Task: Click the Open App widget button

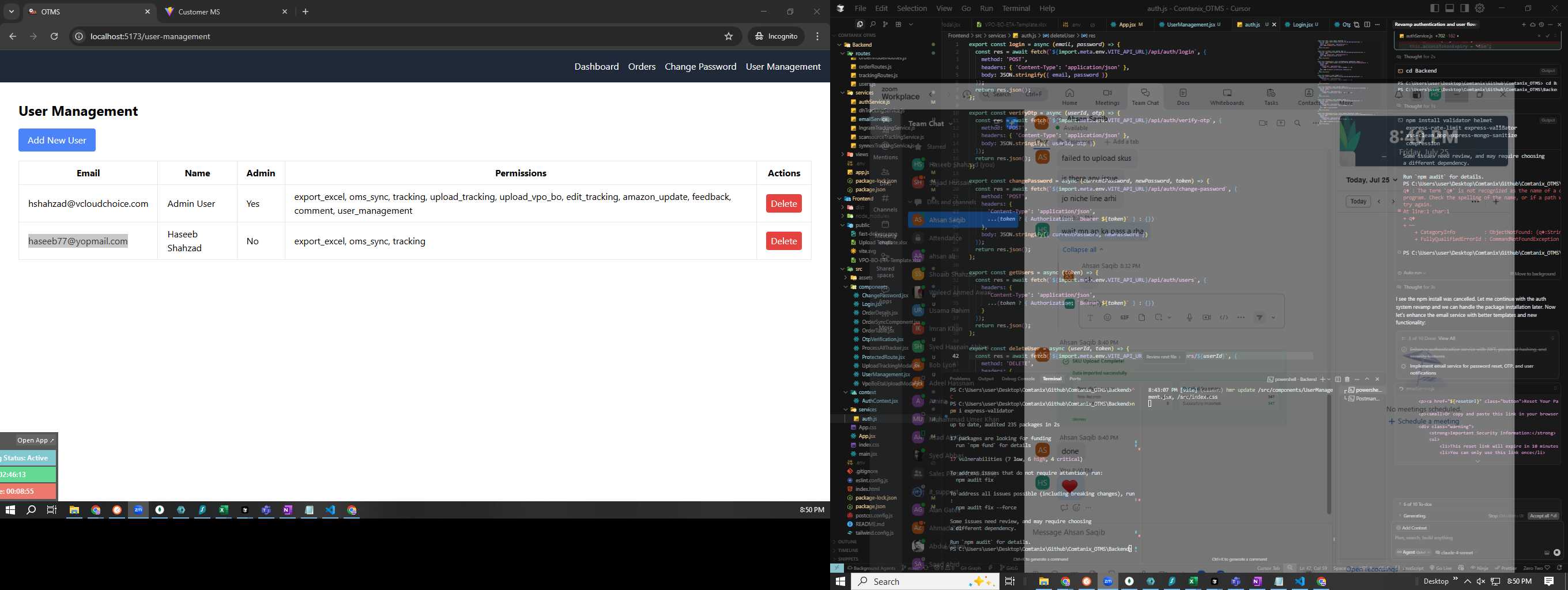Action: (35, 440)
